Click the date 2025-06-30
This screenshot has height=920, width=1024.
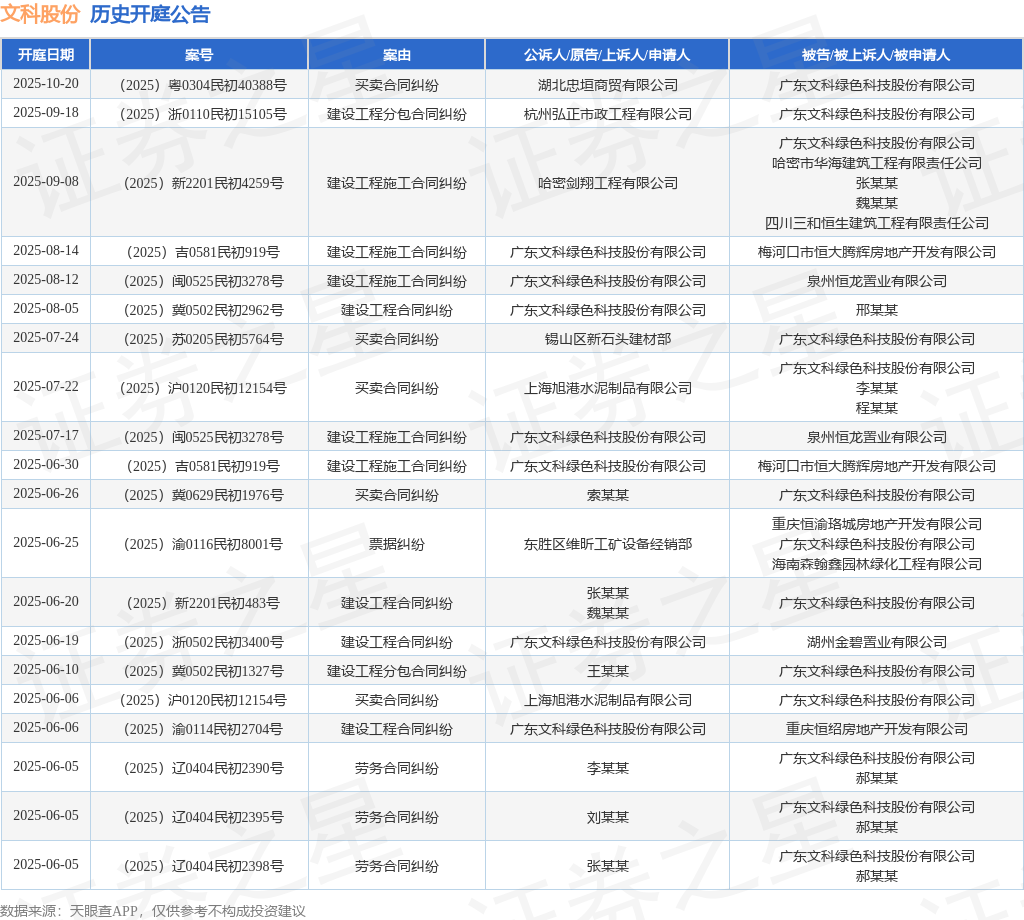click(x=46, y=464)
